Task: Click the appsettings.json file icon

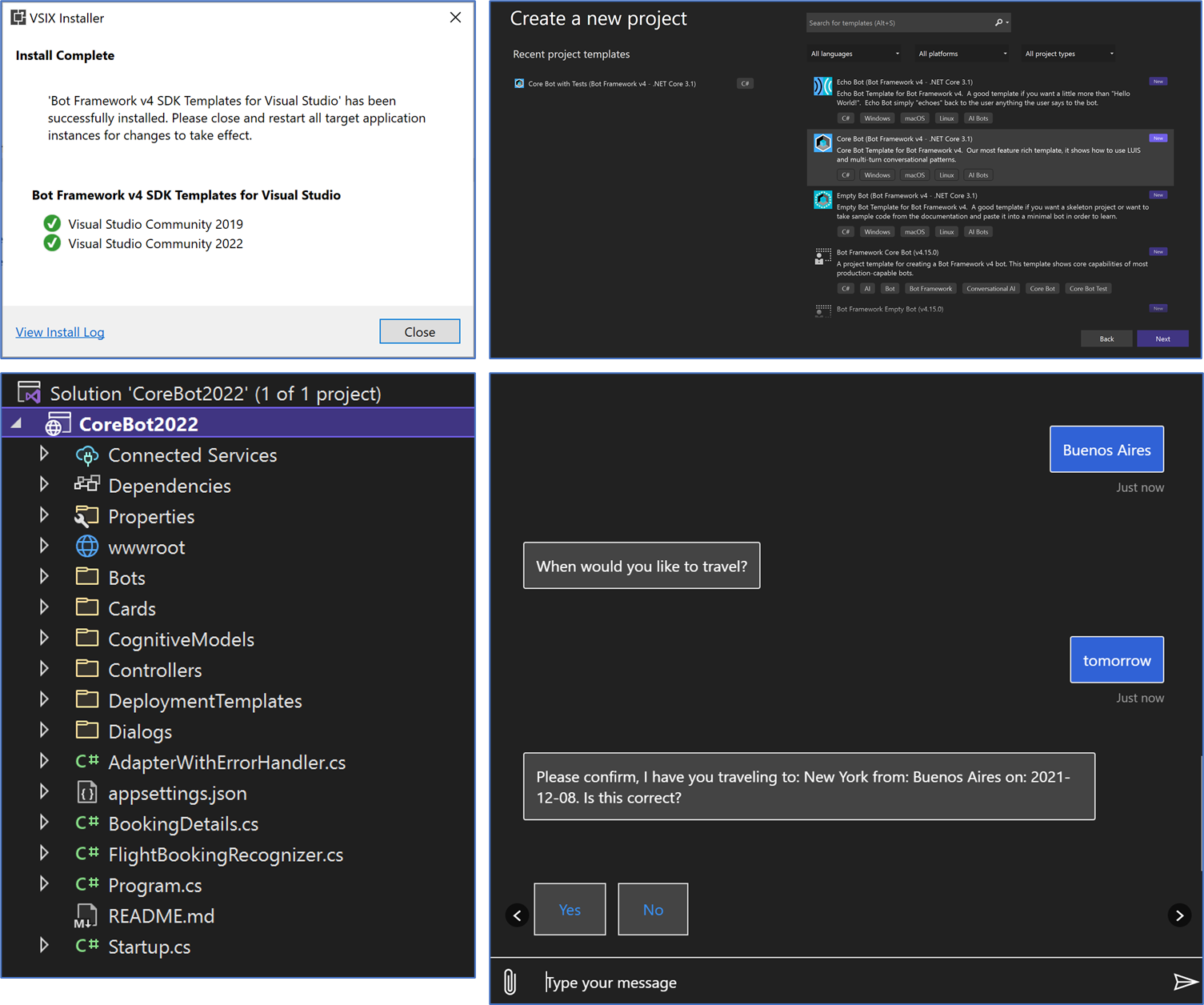Action: tap(87, 792)
